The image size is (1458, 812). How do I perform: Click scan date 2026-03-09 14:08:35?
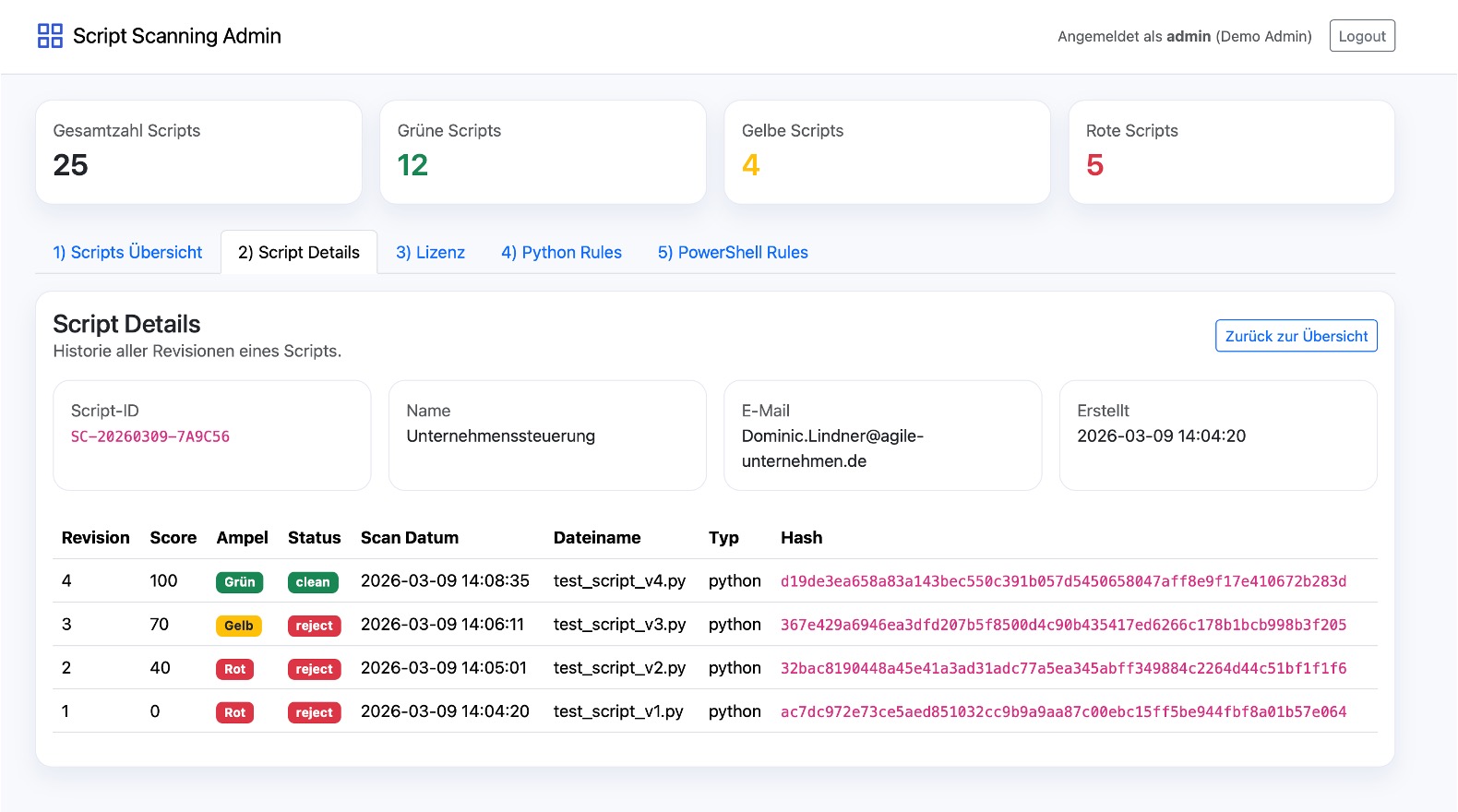point(445,580)
